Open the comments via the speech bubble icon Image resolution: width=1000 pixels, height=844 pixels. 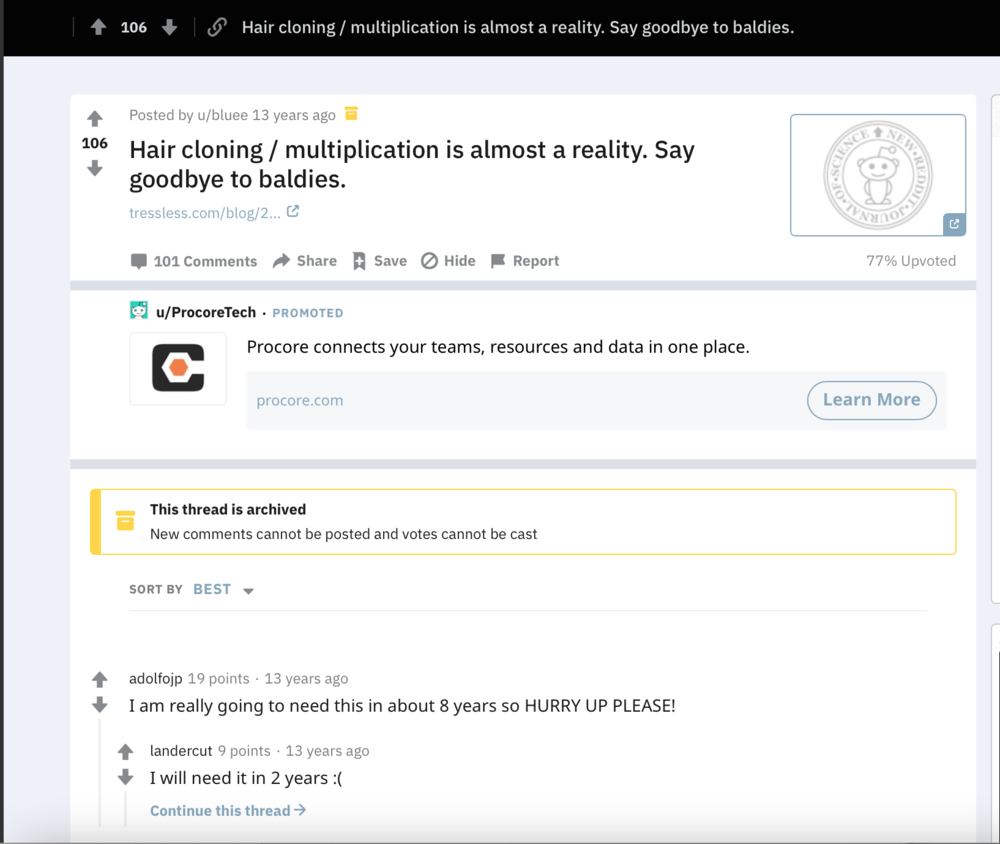pos(139,261)
